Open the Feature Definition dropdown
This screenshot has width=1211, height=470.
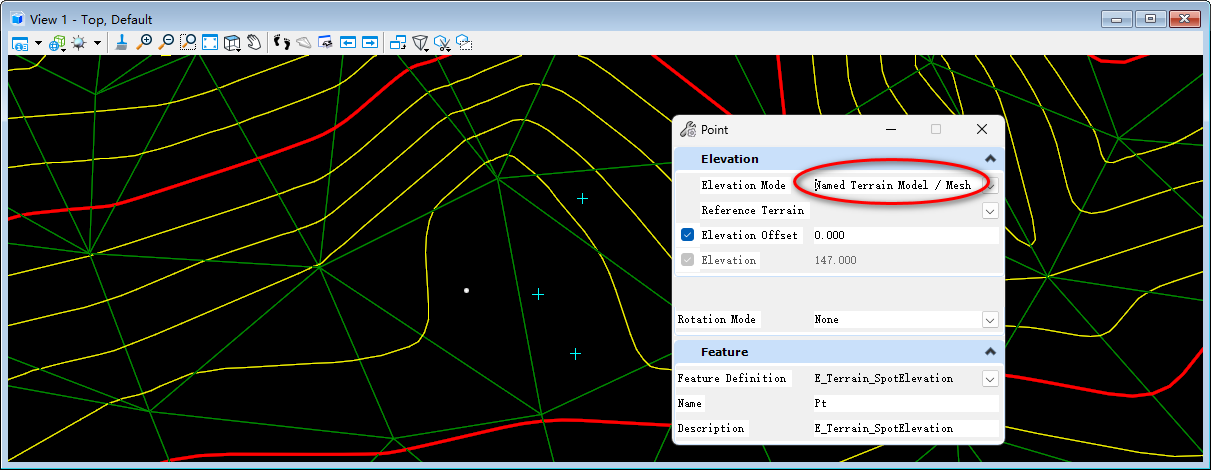click(x=990, y=379)
